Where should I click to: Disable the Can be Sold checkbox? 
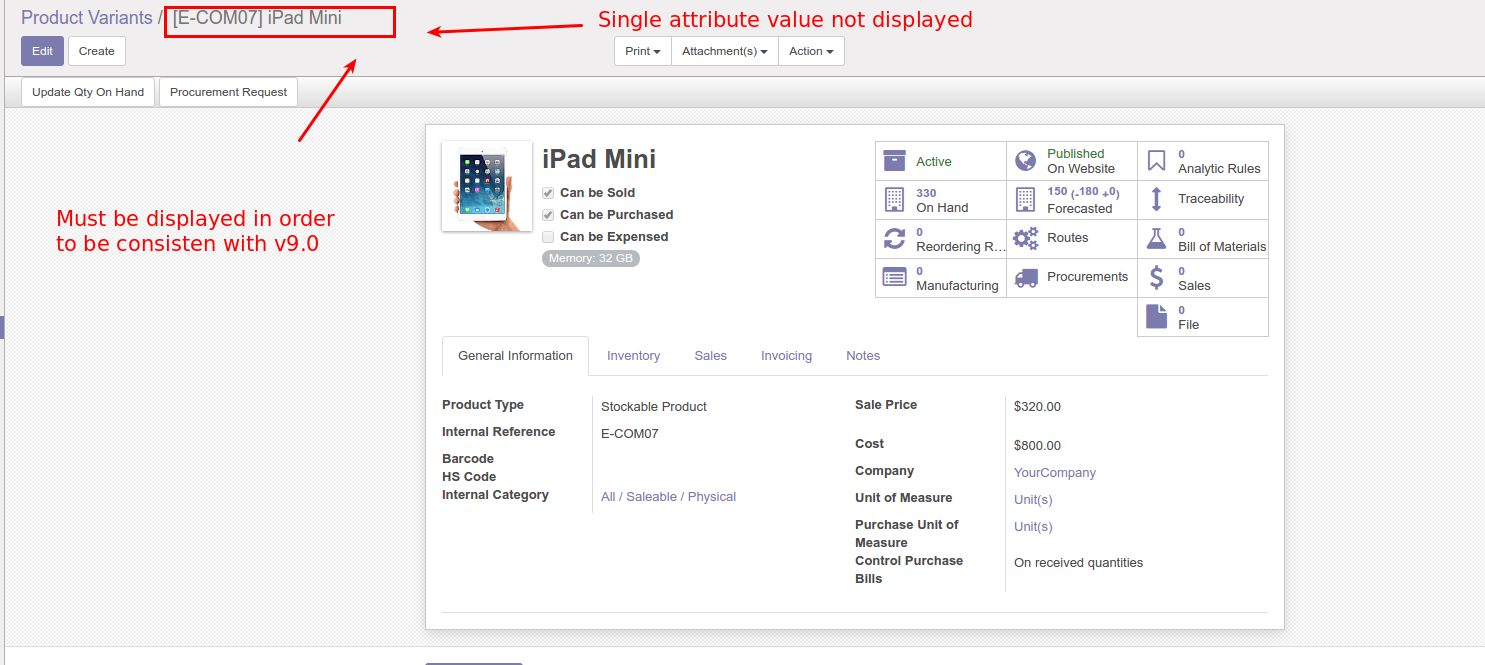click(x=548, y=192)
